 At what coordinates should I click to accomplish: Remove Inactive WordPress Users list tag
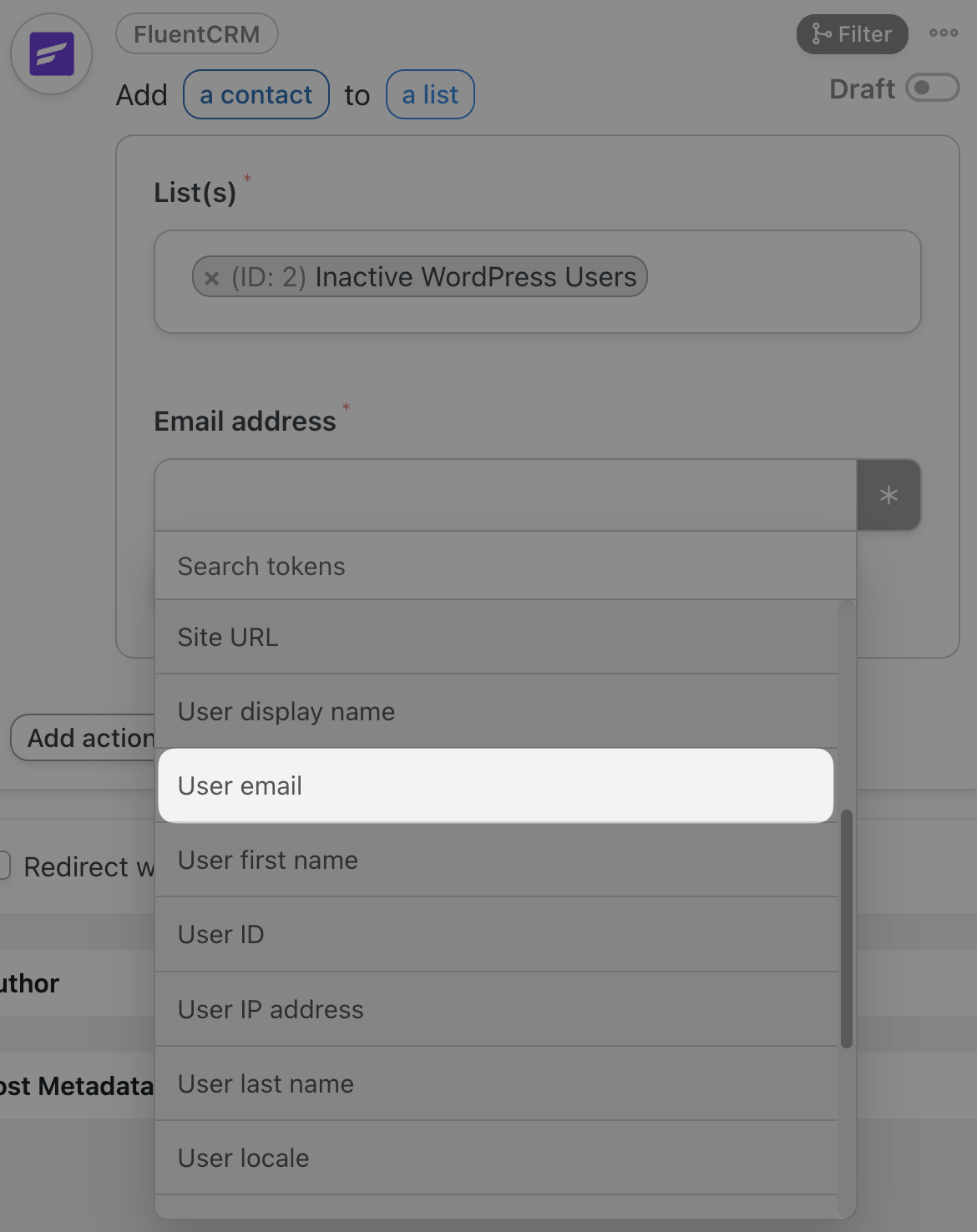pos(212,278)
